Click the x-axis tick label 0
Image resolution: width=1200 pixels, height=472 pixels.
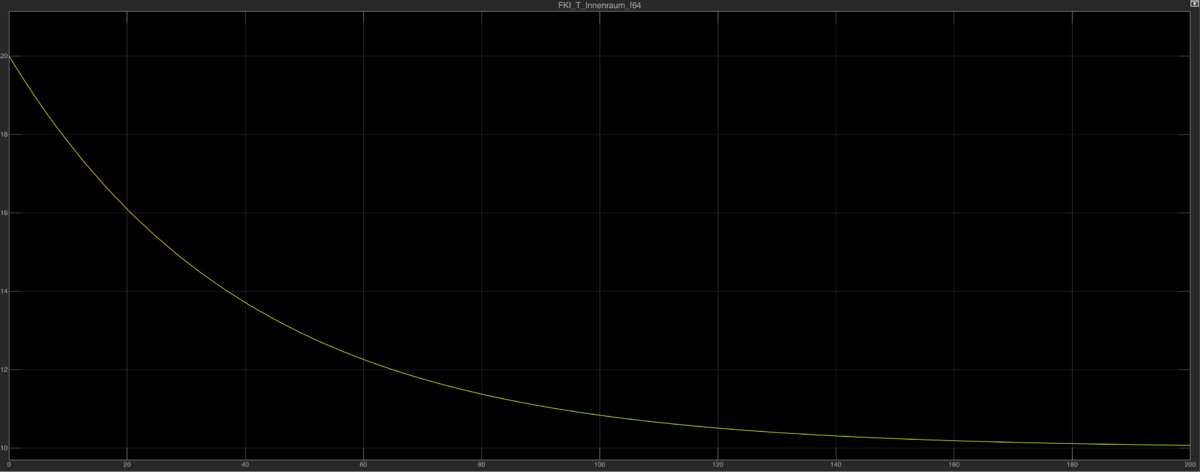pos(9,465)
